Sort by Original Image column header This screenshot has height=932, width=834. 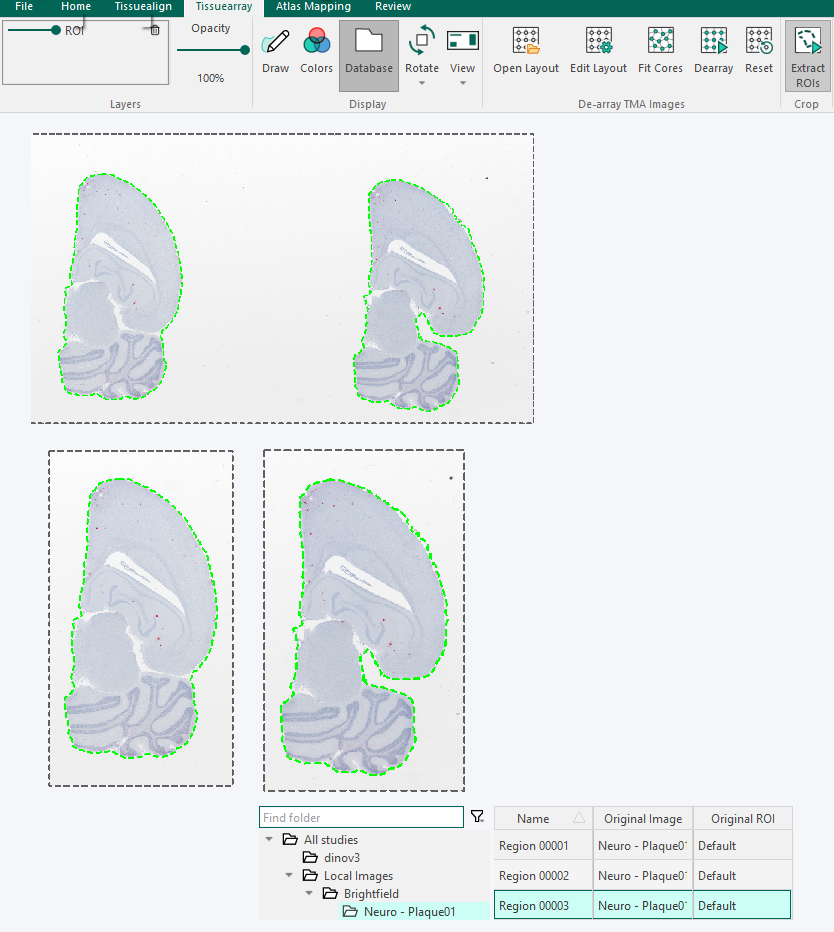[x=643, y=818]
